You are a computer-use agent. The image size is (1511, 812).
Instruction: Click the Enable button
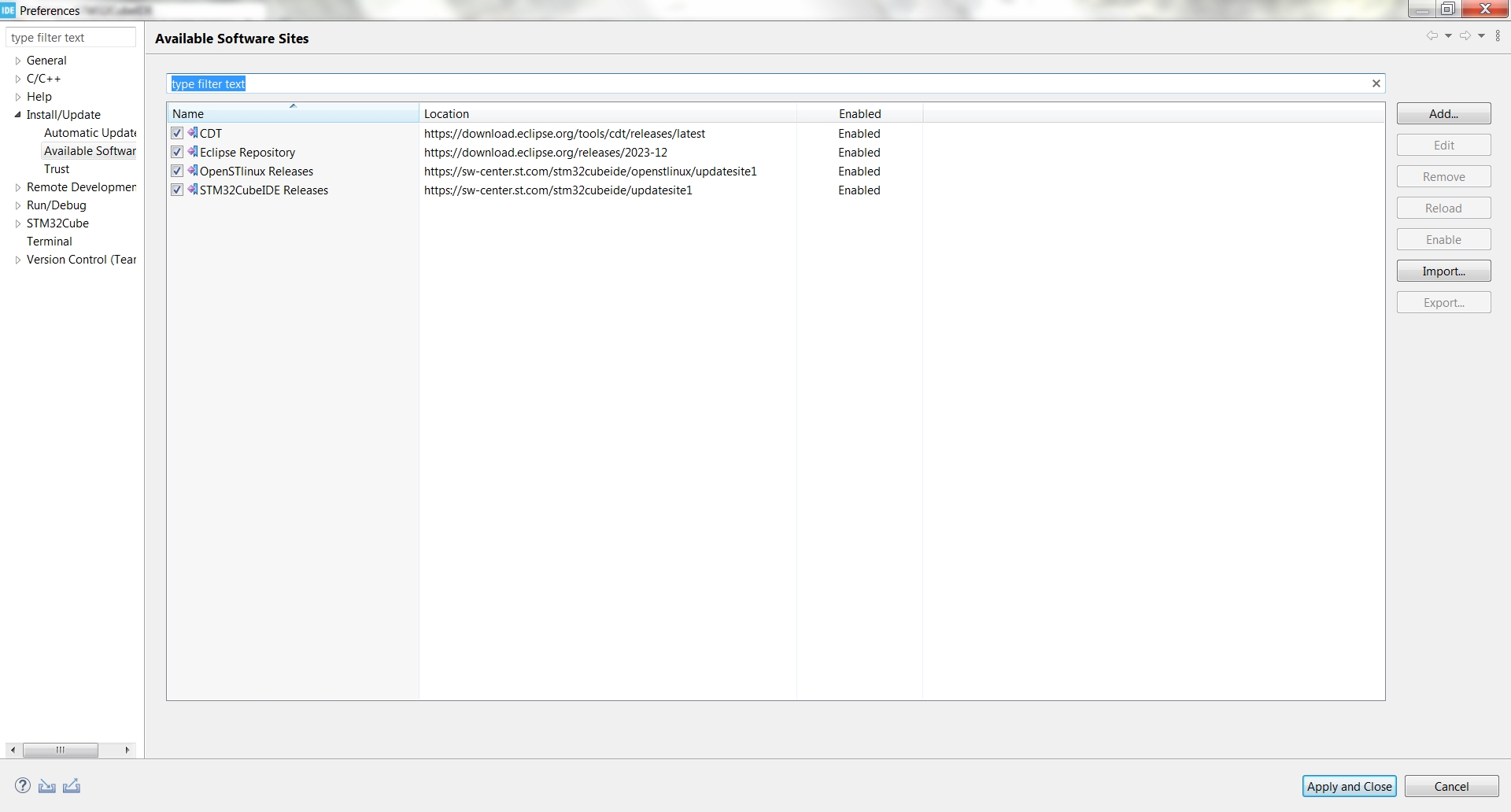[1443, 239]
